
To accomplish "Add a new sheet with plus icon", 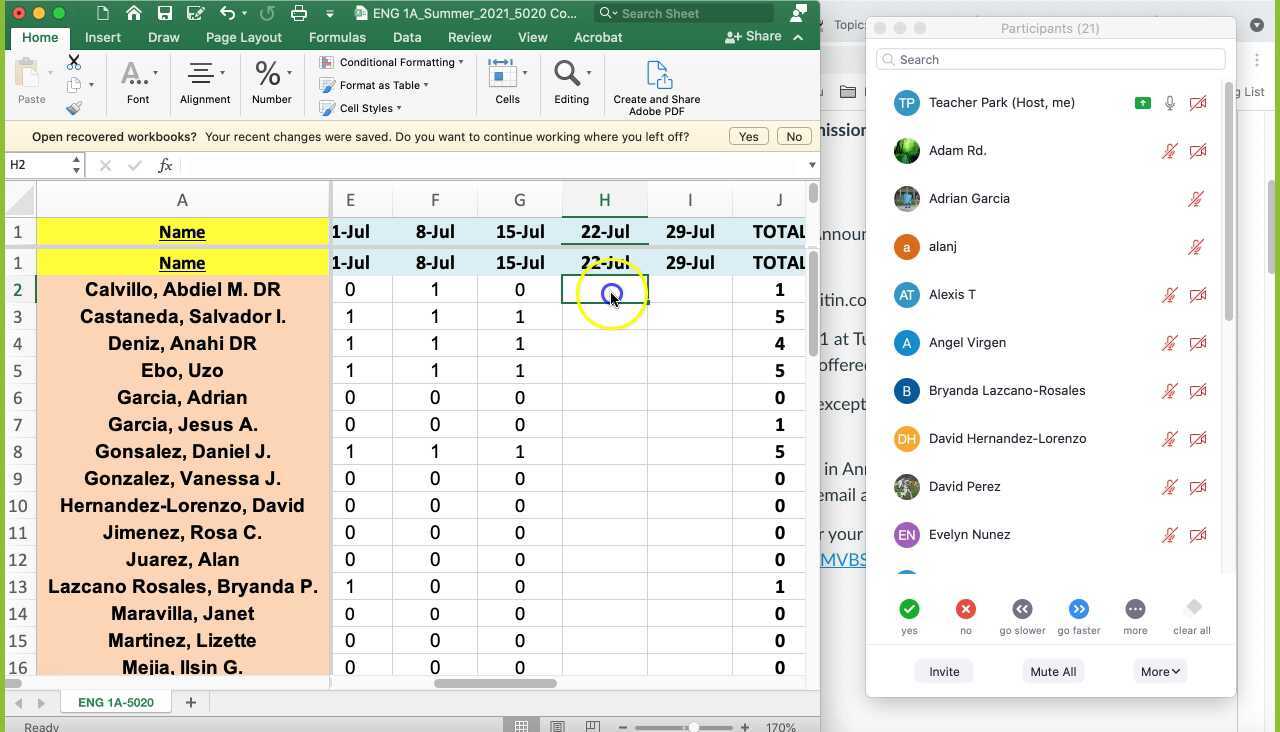I will [190, 703].
